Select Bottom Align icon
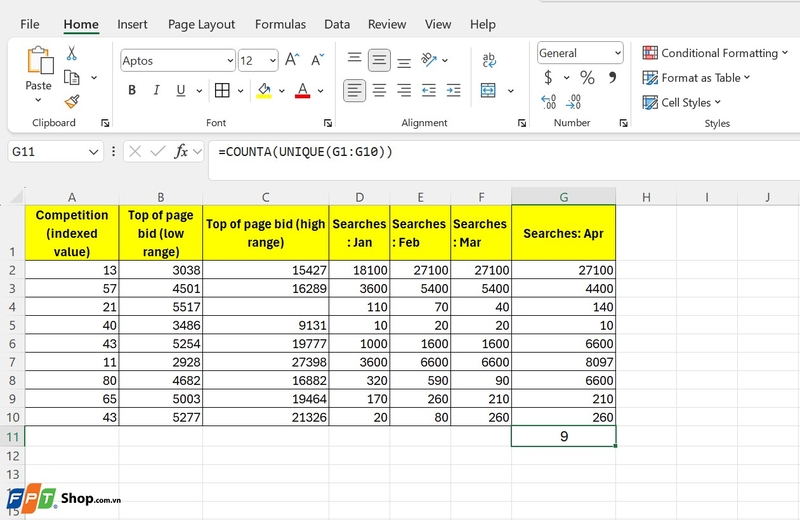The width and height of the screenshot is (800, 520). click(x=404, y=63)
